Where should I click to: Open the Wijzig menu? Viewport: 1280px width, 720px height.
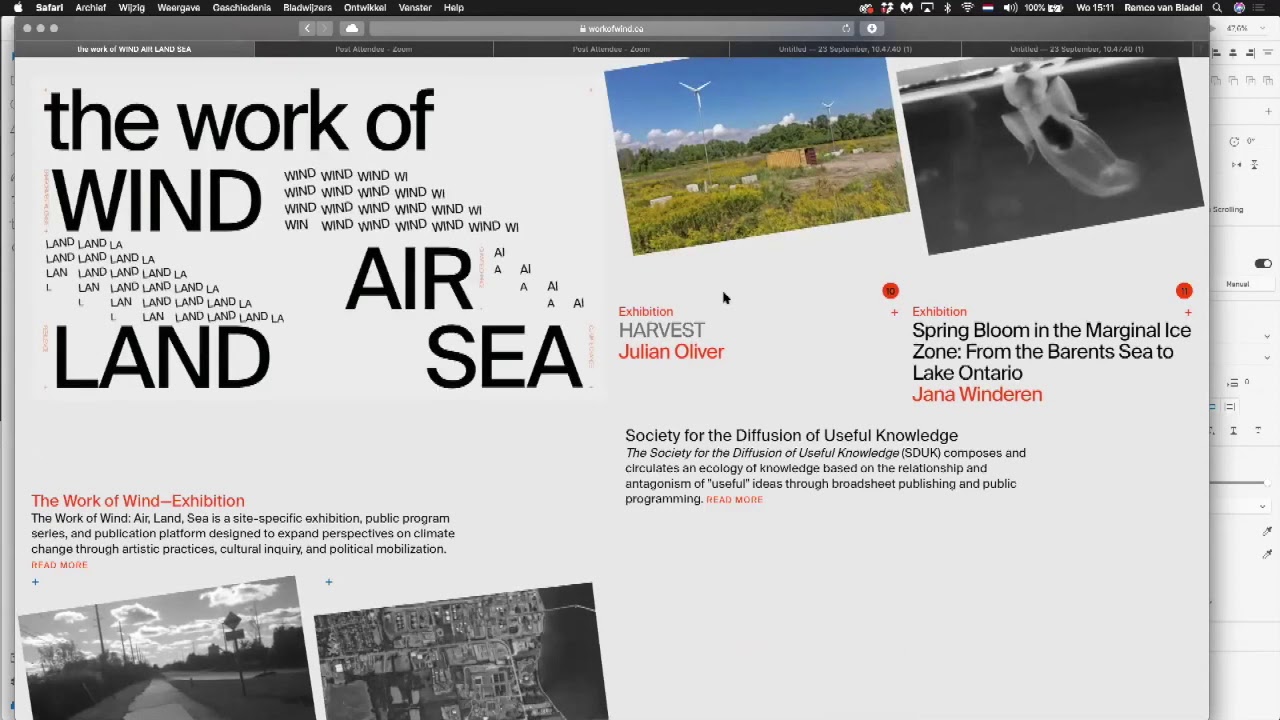(131, 7)
